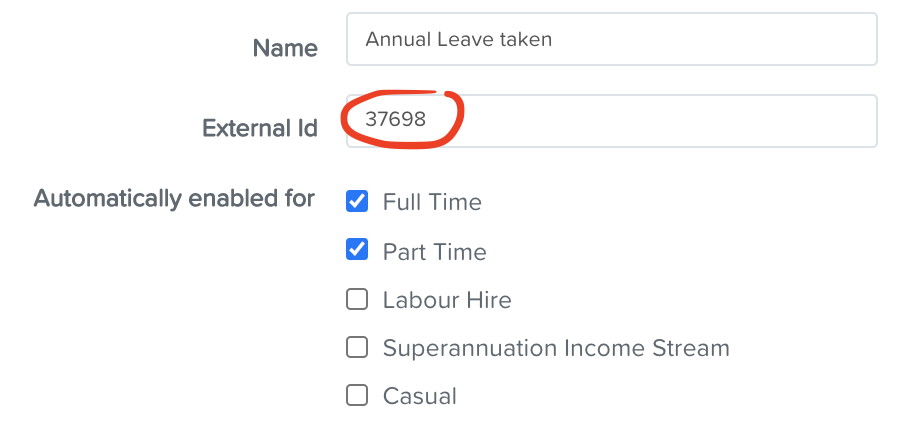The height and width of the screenshot is (426, 924).
Task: Click the Labour Hire label text
Action: click(447, 300)
